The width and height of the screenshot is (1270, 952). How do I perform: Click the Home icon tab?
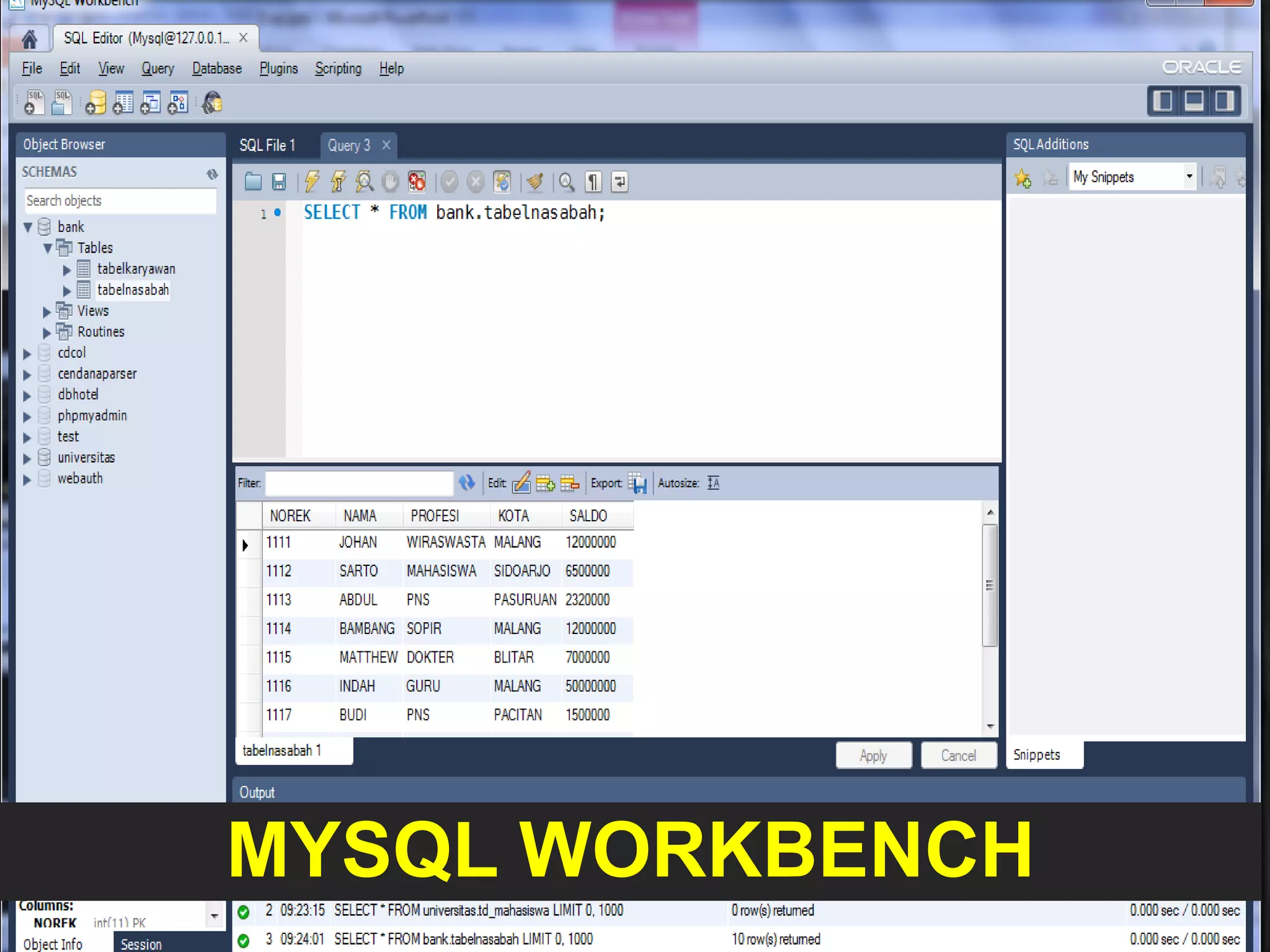(29, 39)
